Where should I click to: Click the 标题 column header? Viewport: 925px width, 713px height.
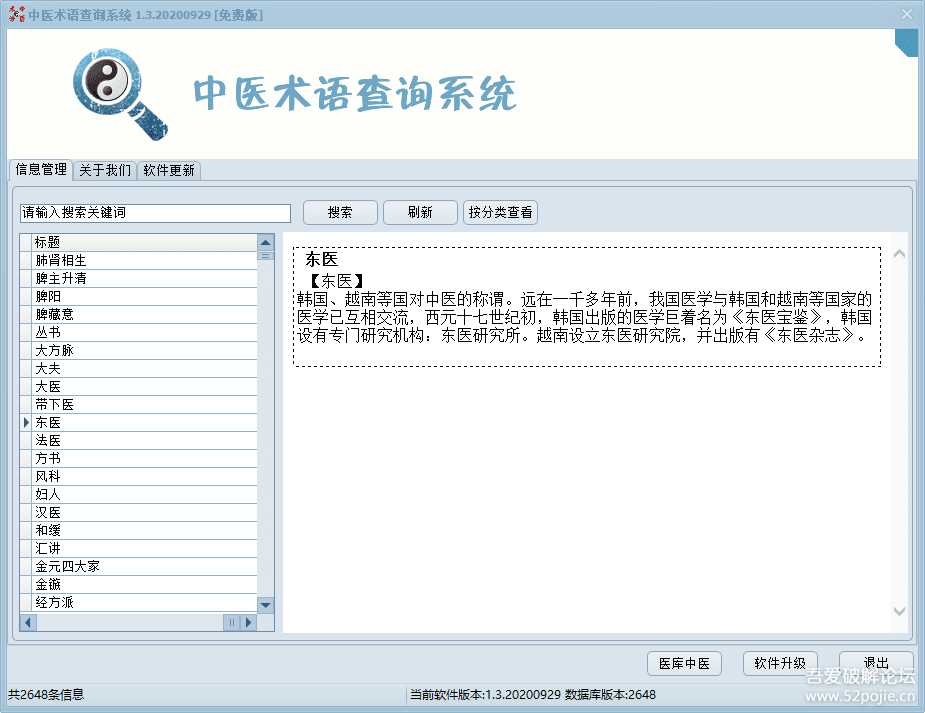[x=47, y=241]
